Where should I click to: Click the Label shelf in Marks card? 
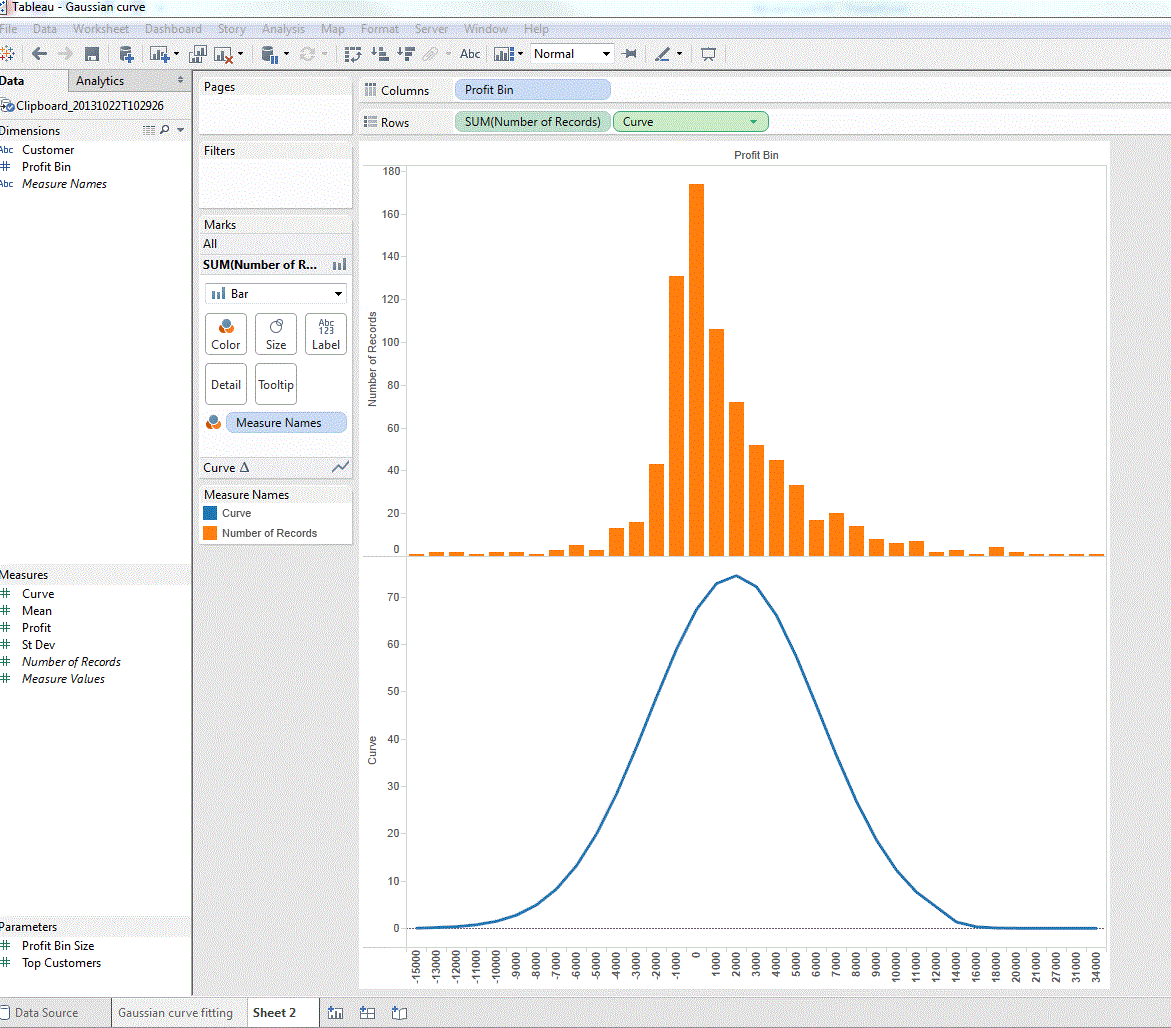tap(325, 333)
